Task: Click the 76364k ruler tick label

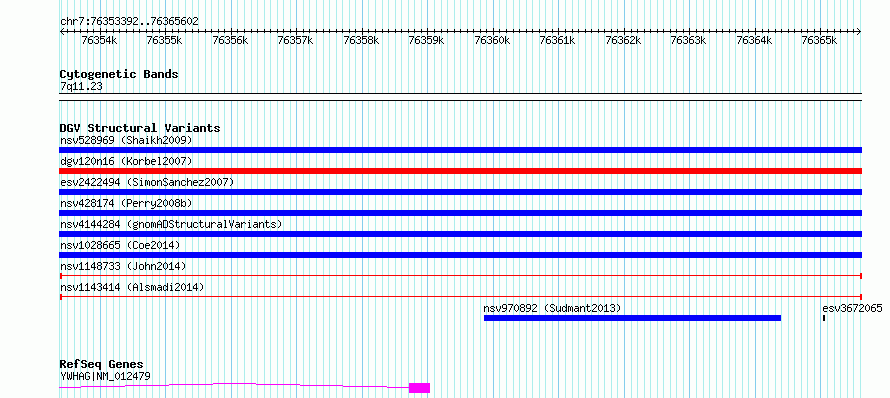Action: pyautogui.click(x=754, y=40)
